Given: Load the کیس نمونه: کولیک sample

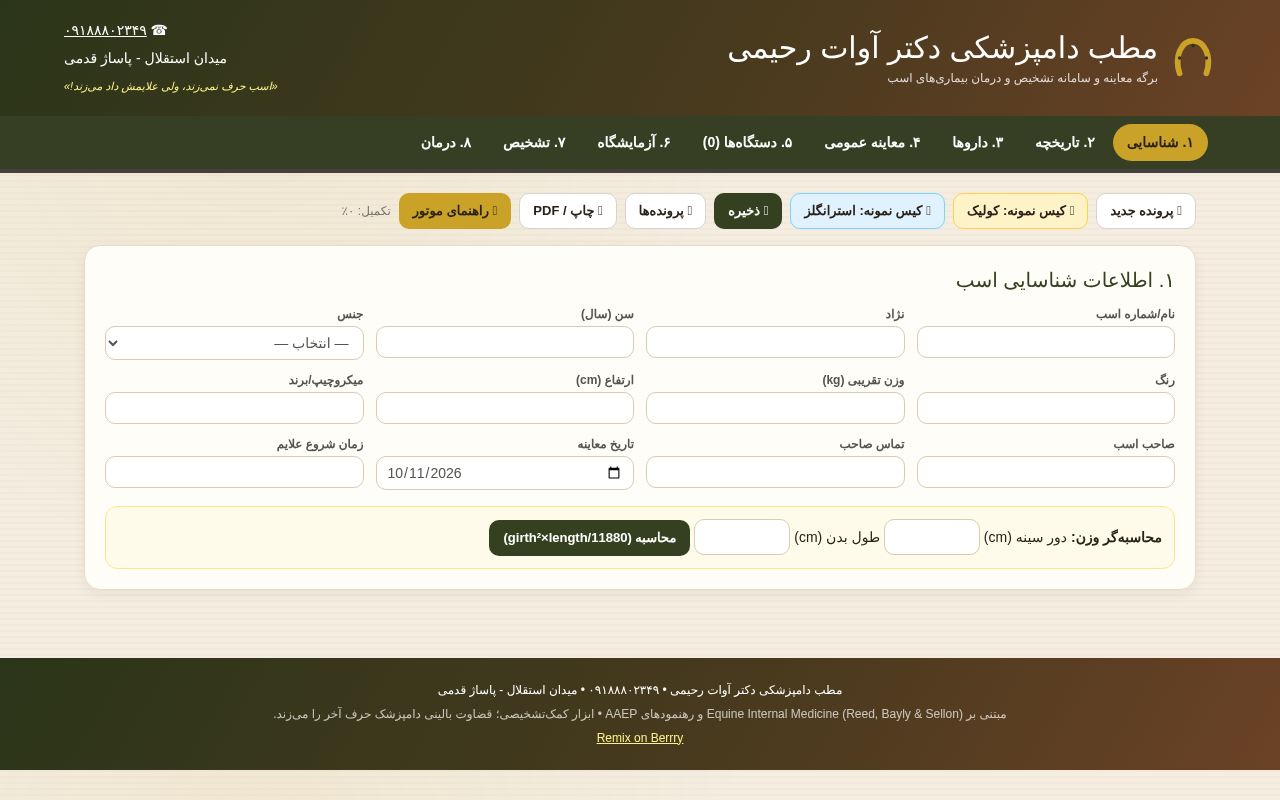Looking at the screenshot, I should click(x=1020, y=211).
